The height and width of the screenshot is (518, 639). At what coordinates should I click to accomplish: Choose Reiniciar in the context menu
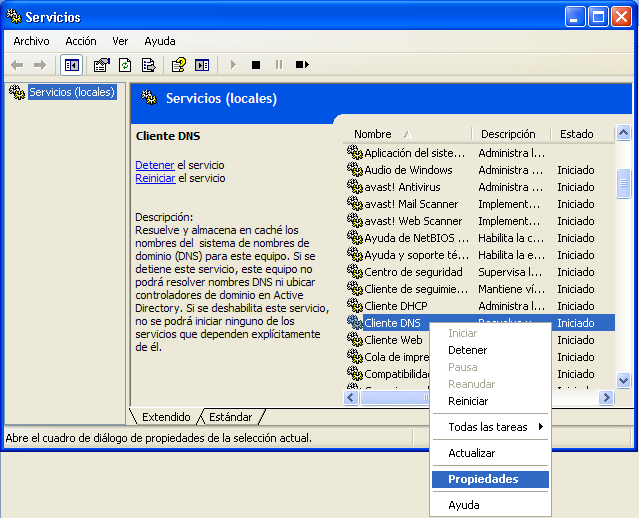click(490, 401)
